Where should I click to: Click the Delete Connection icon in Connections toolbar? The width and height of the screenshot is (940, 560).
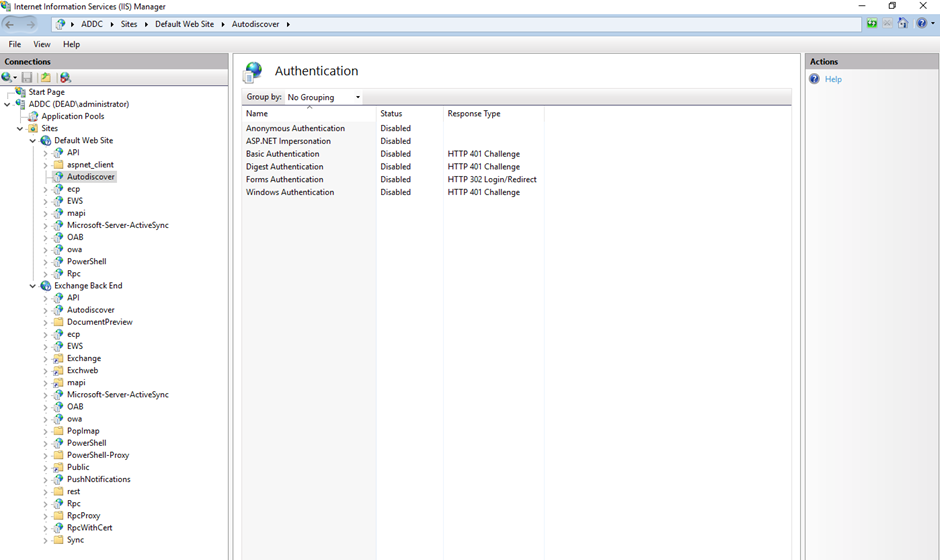[65, 77]
